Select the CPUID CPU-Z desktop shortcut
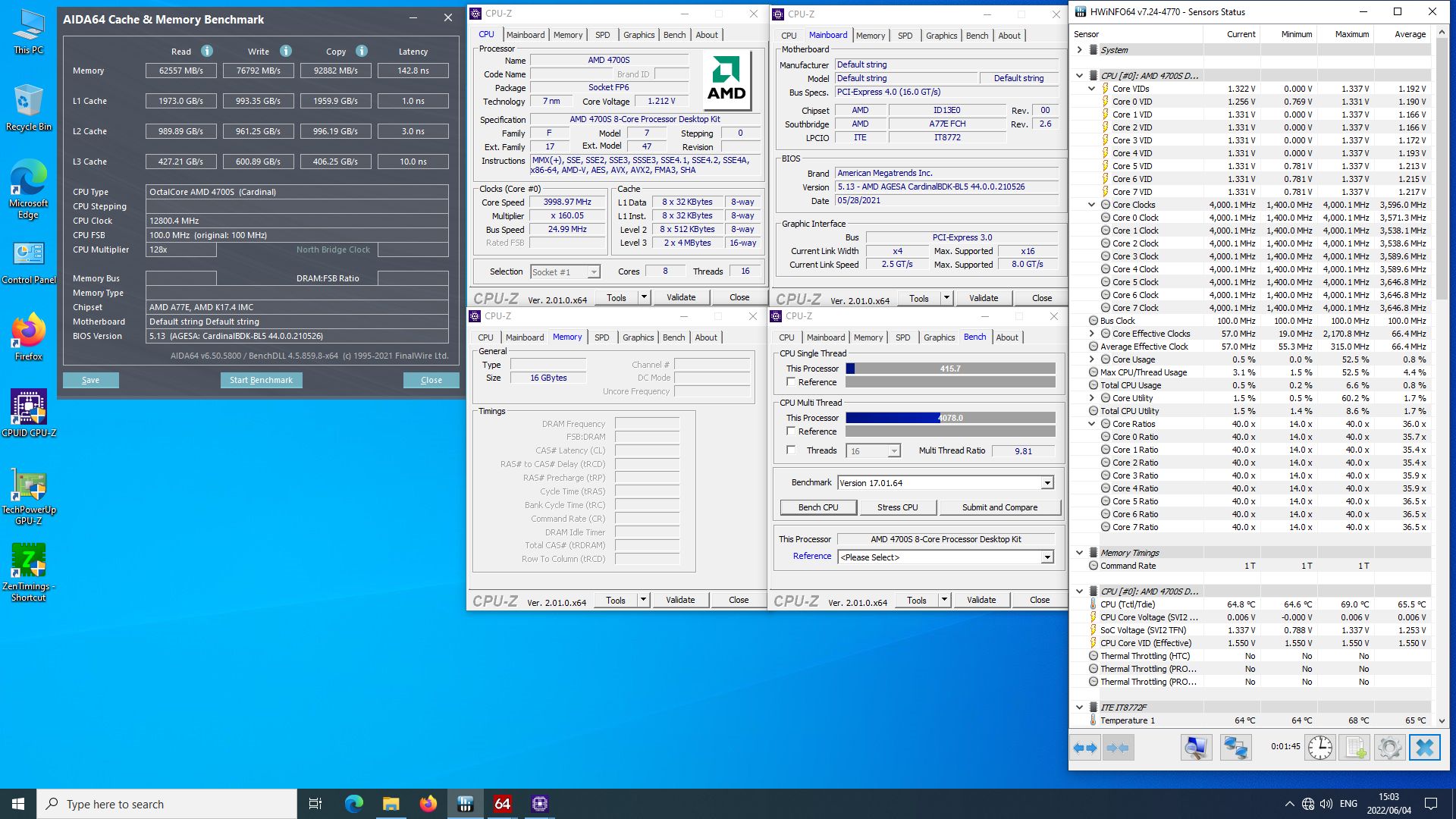1456x819 pixels. click(29, 413)
